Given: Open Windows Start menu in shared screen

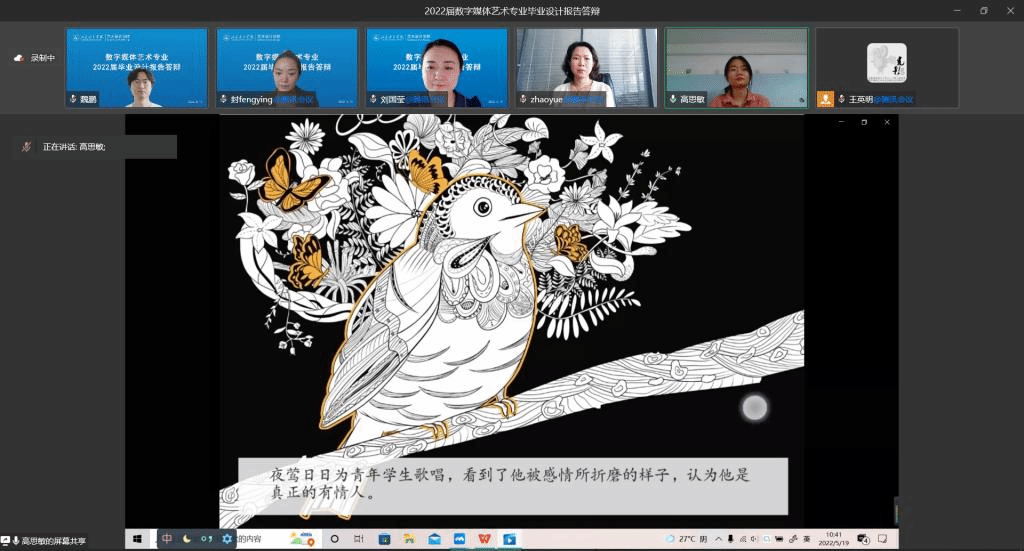Looking at the screenshot, I should (137, 539).
